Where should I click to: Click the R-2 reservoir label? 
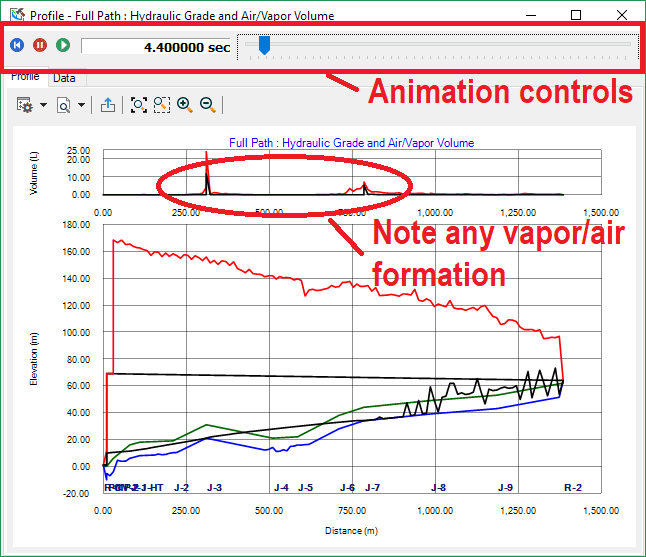(x=573, y=488)
